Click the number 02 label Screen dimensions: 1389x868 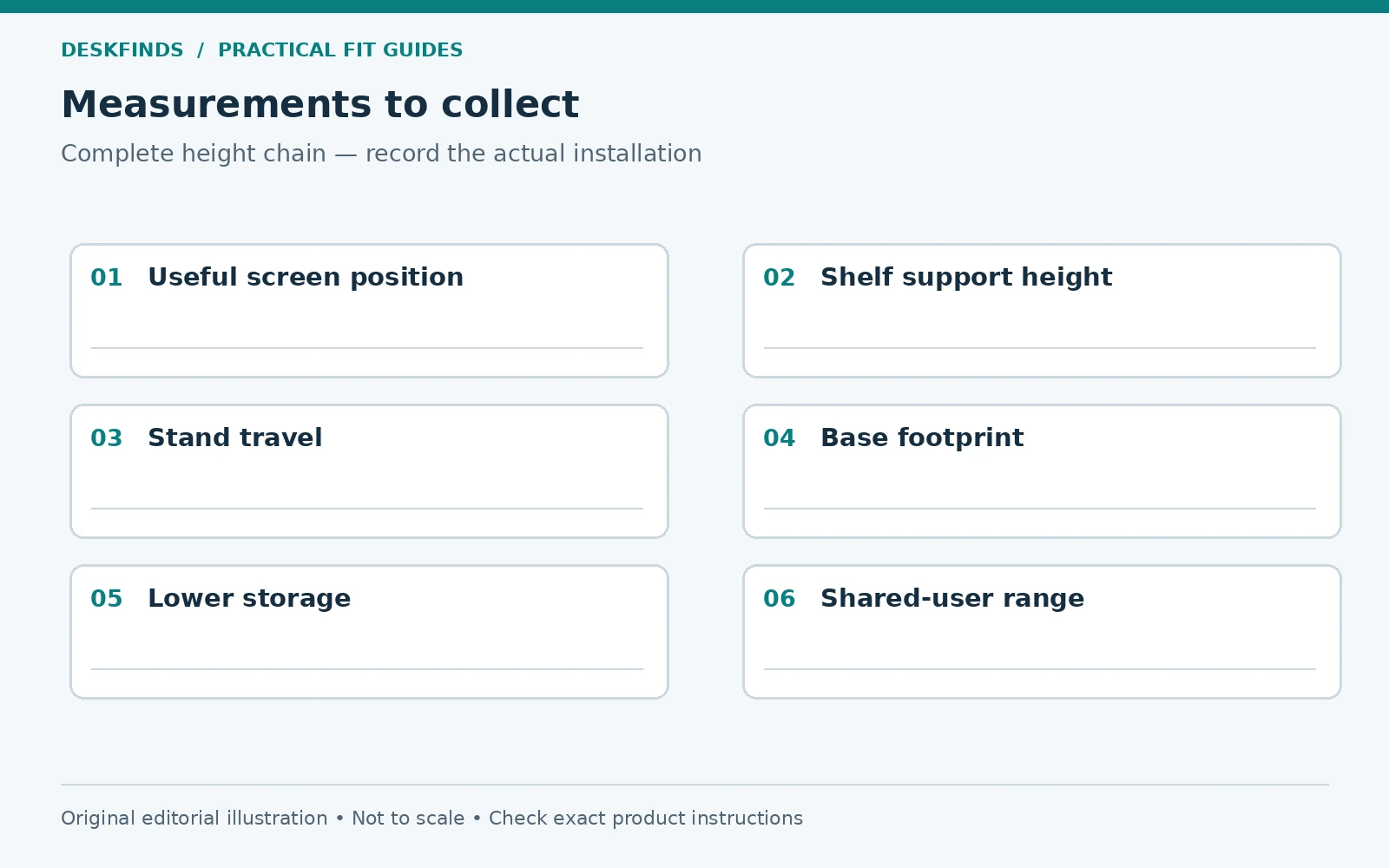[780, 278]
